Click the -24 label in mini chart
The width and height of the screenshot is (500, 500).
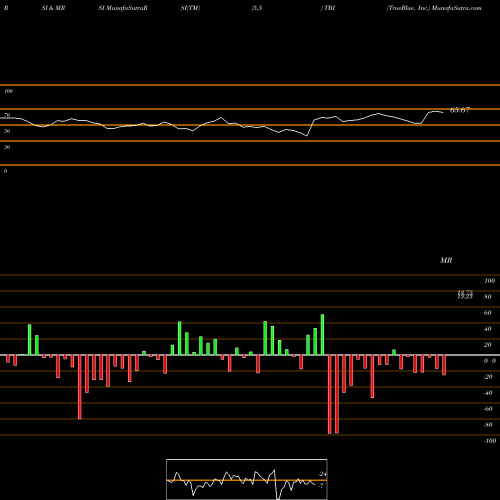322,474
